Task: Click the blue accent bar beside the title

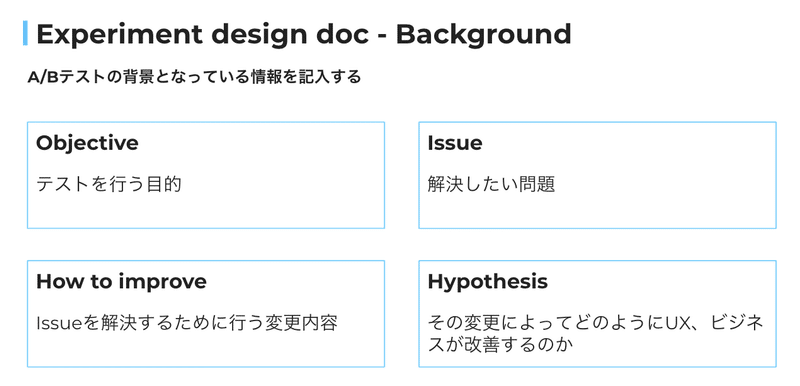Action: pyautogui.click(x=25, y=33)
